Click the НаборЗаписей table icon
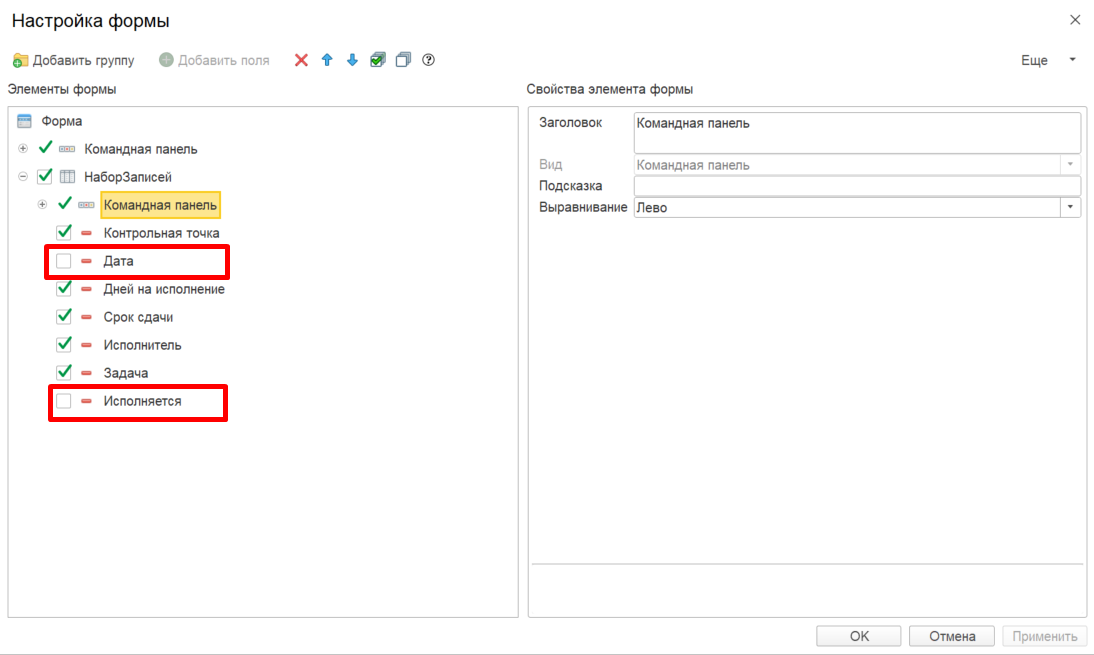Image resolution: width=1094 pixels, height=655 pixels. coord(67,177)
